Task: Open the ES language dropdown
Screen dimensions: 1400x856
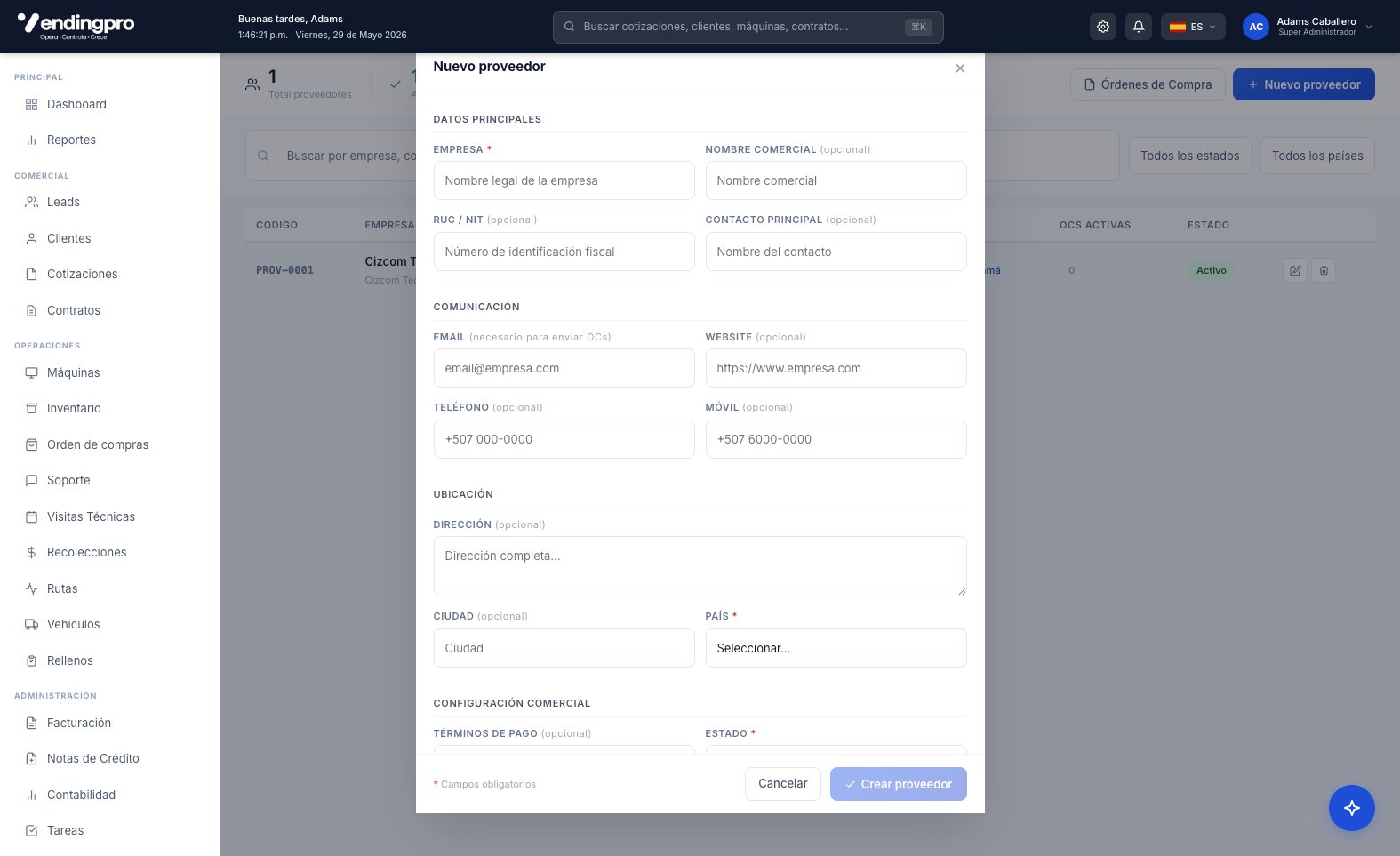Action: tap(1193, 27)
